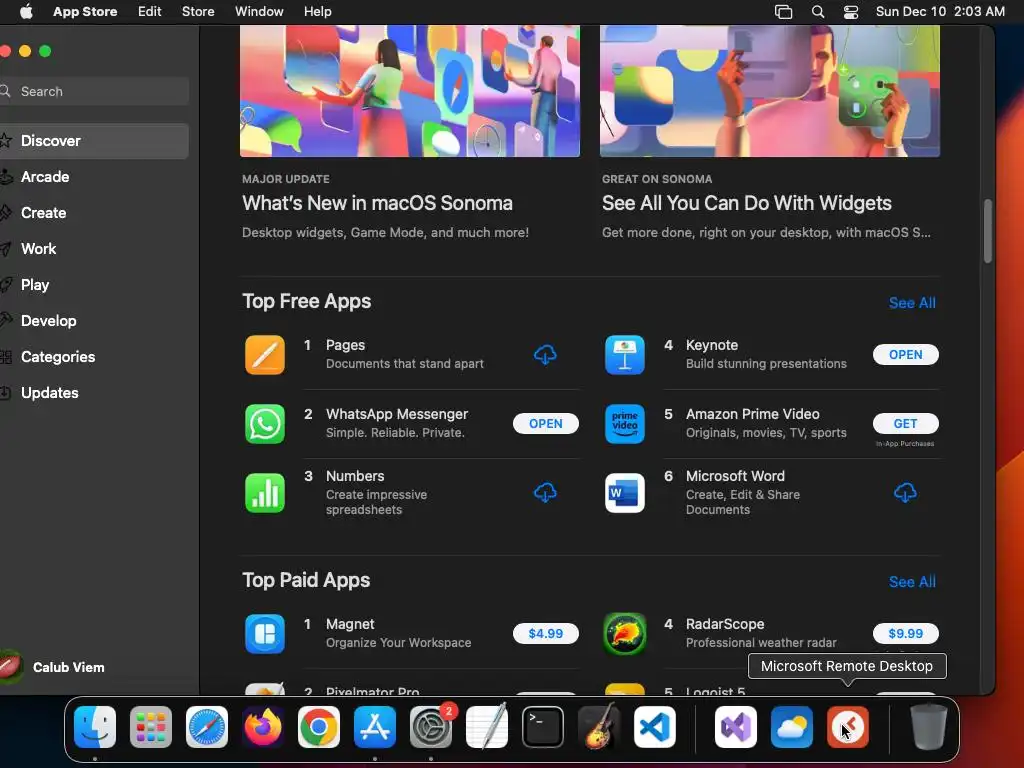This screenshot has width=1024, height=768.
Task: Select Updates in the sidebar
Action: pos(93,392)
